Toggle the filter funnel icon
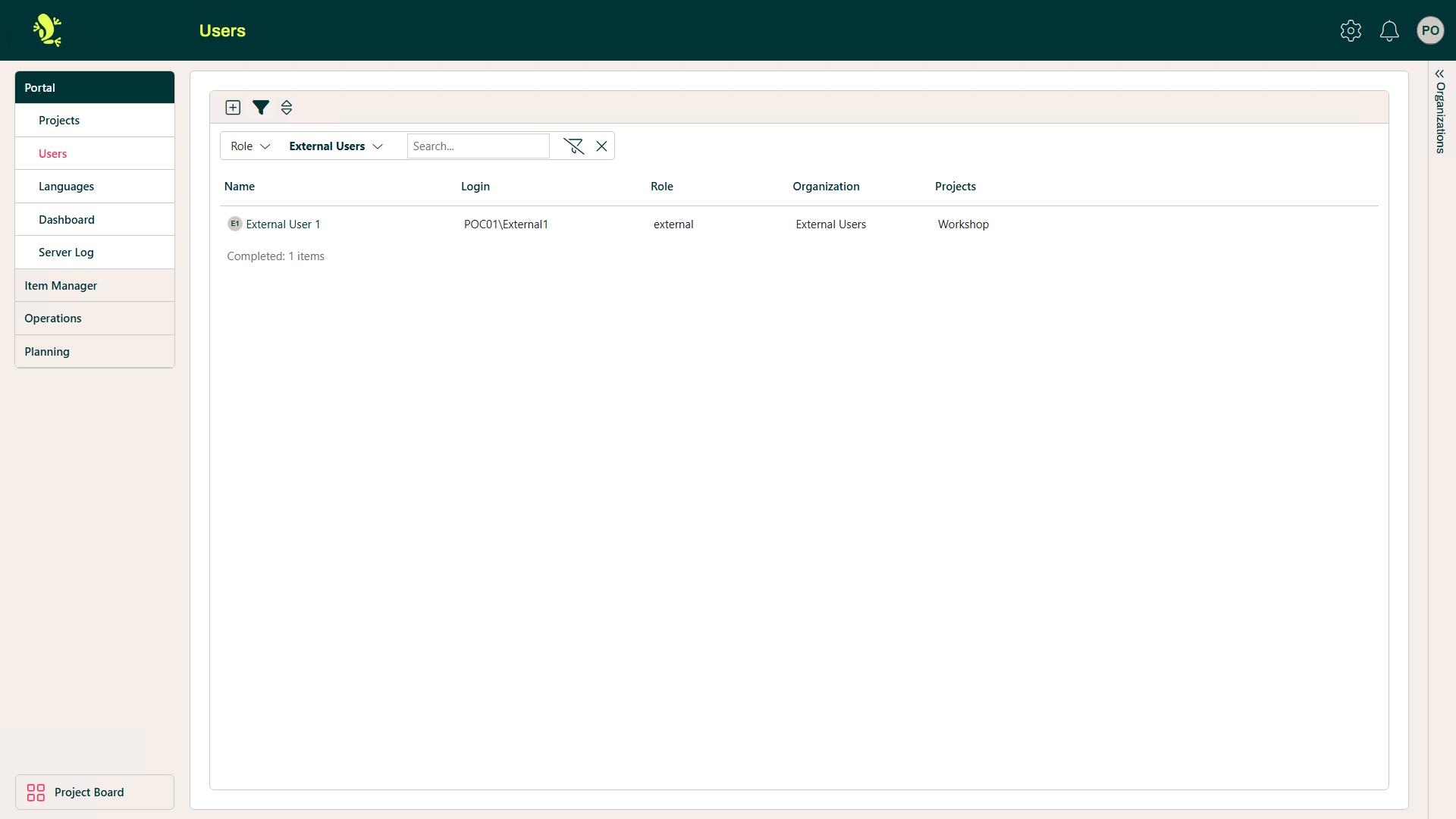This screenshot has height=819, width=1456. click(260, 108)
